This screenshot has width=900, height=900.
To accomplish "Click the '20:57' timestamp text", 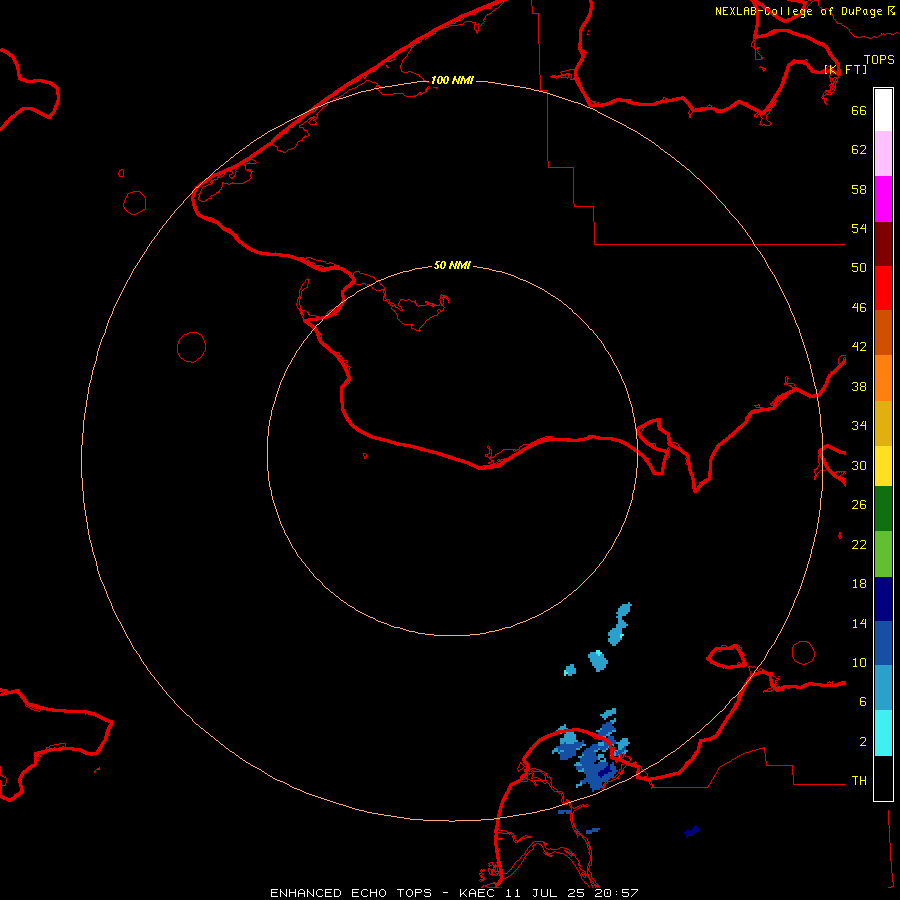I will [618, 893].
